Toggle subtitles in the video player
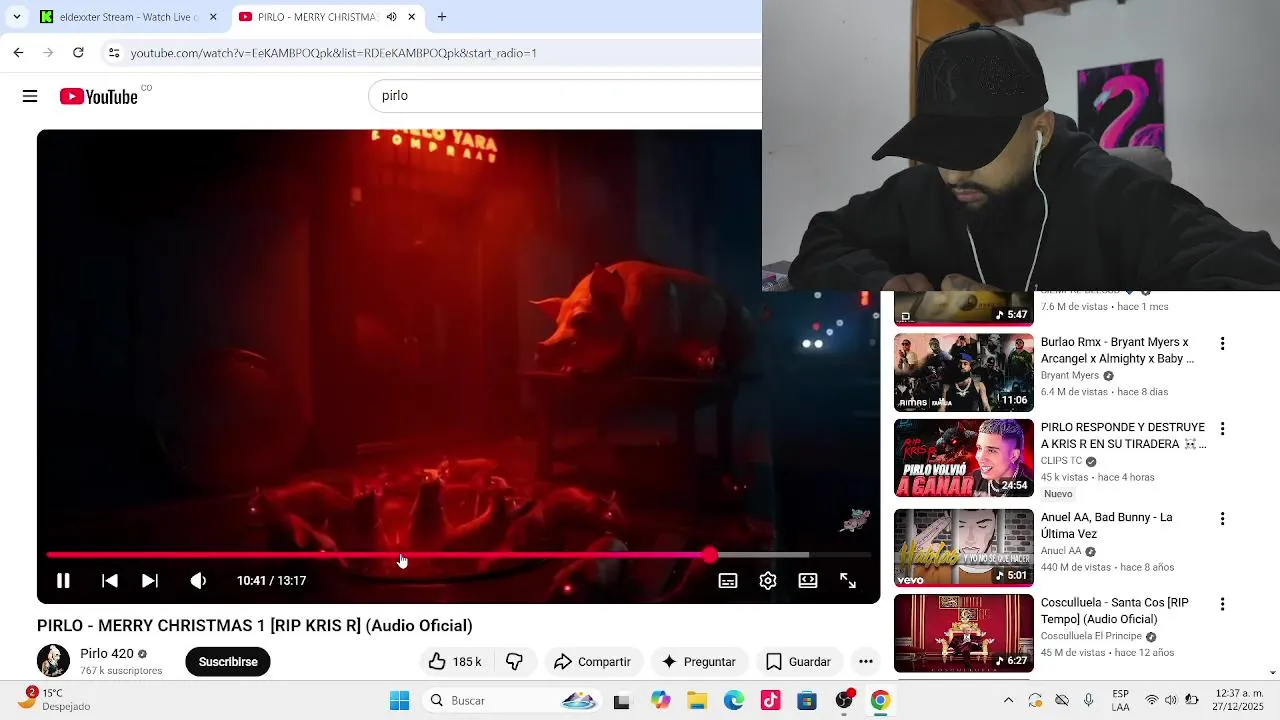The image size is (1280, 720). [728, 581]
